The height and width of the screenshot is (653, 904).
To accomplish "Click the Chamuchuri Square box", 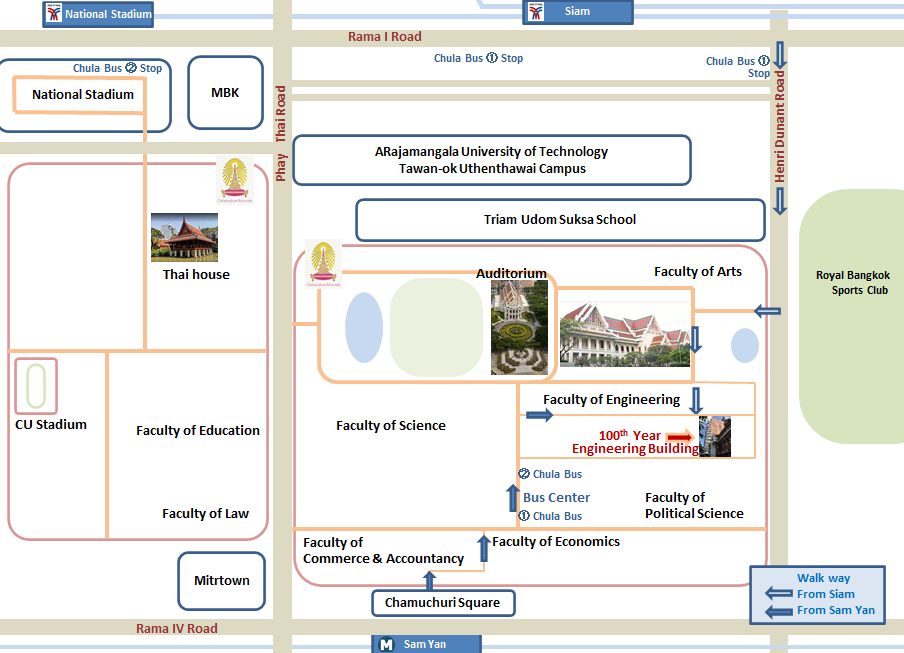I will tap(443, 603).
